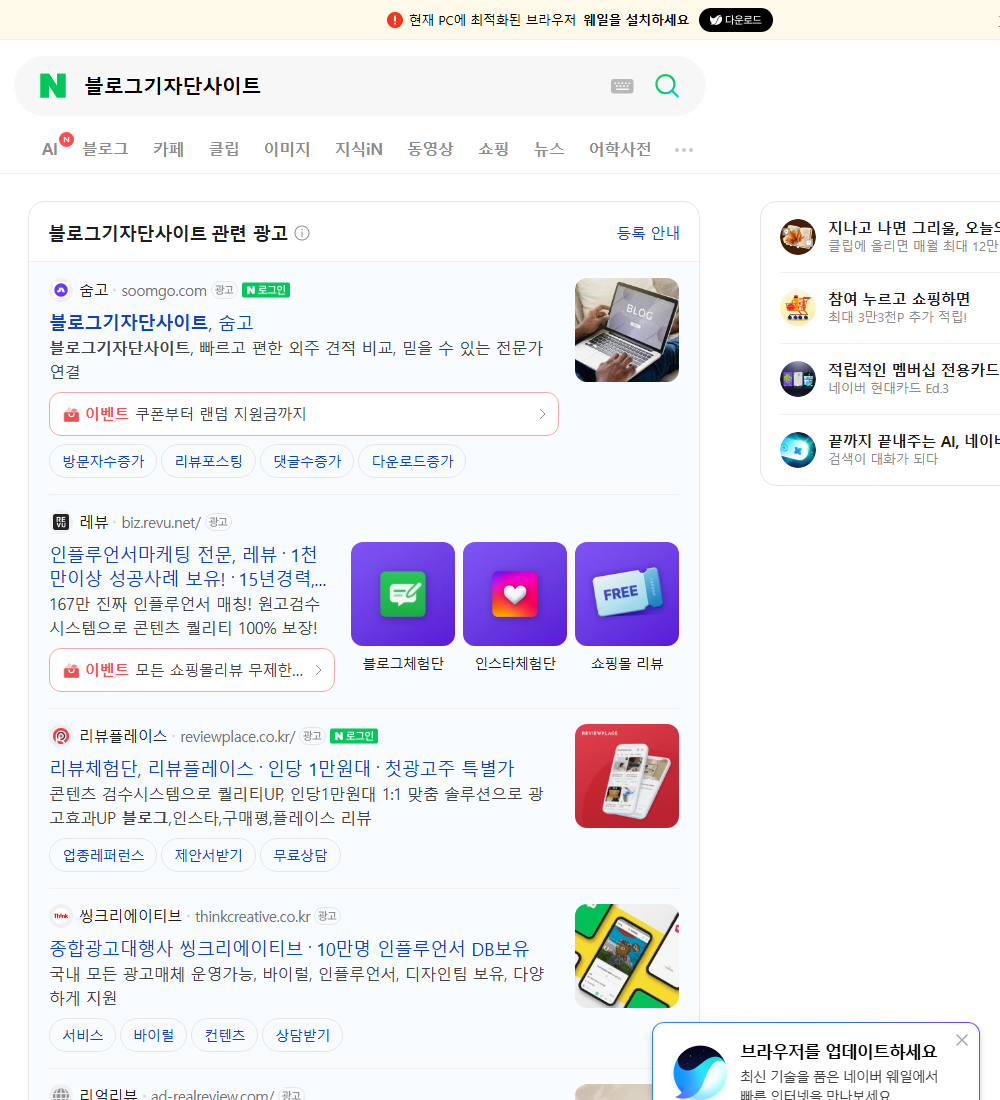Click the 댓글수증가 chip
Viewport: 1000px width, 1100px height.
pos(307,461)
